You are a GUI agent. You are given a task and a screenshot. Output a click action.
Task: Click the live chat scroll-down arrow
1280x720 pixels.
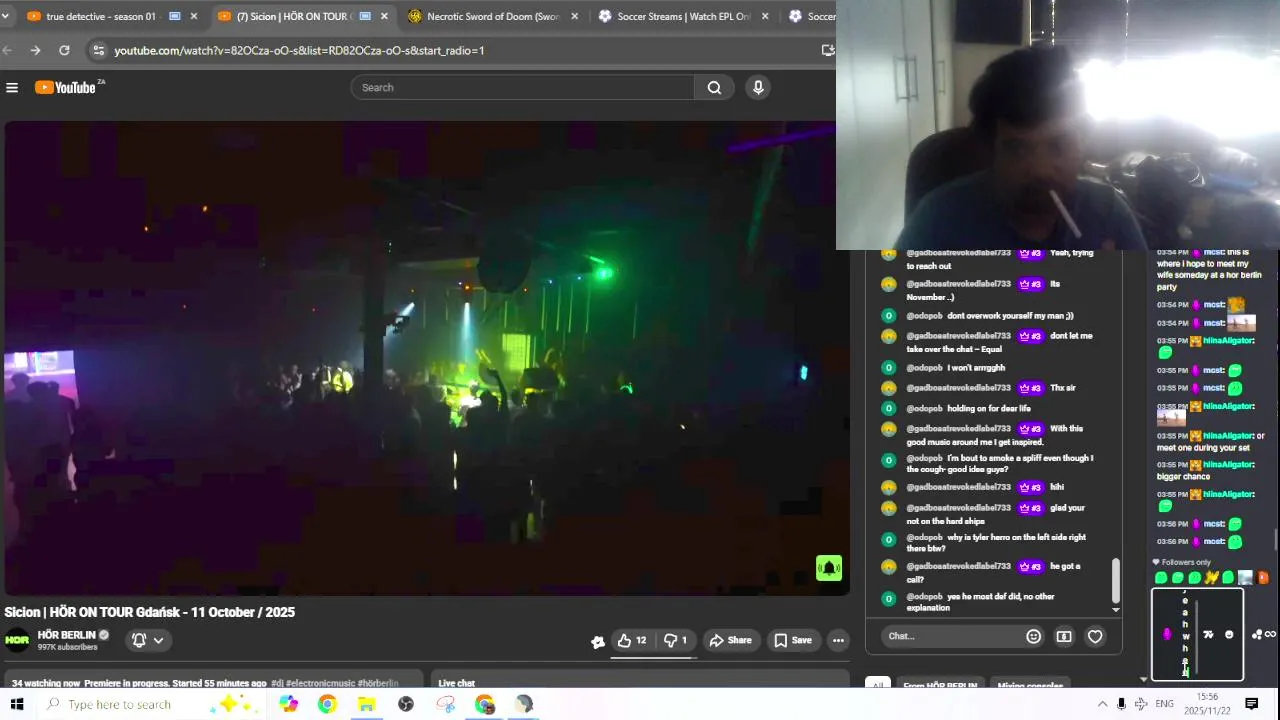1116,608
